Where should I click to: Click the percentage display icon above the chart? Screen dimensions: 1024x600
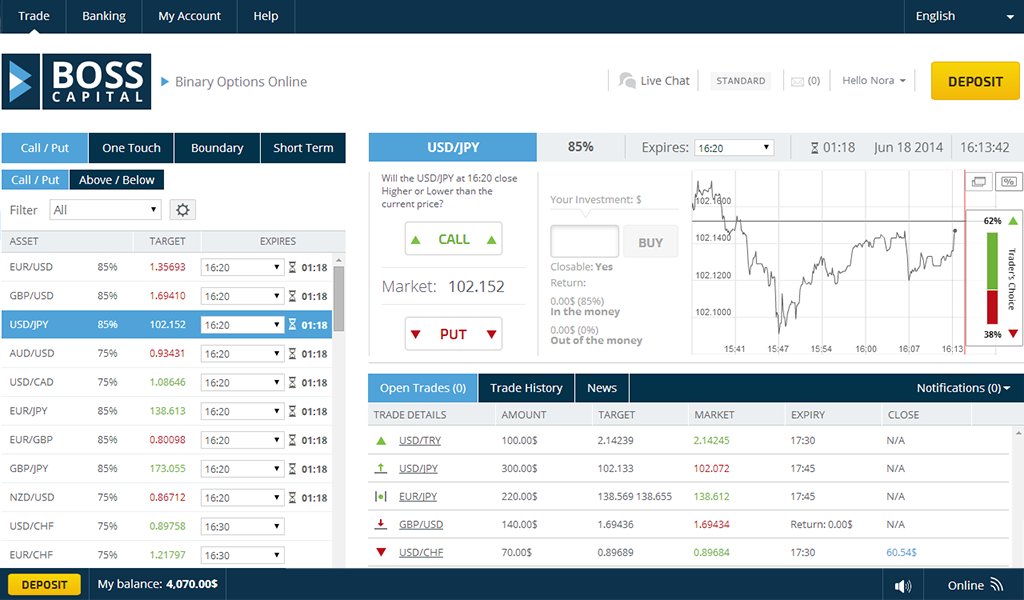click(1008, 180)
